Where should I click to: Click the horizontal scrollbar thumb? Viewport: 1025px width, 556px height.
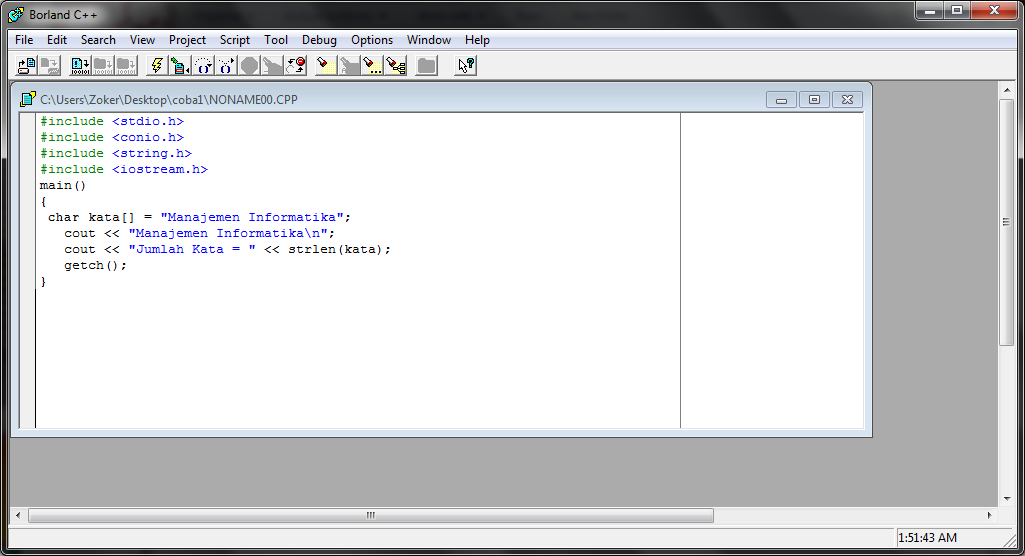(x=371, y=515)
